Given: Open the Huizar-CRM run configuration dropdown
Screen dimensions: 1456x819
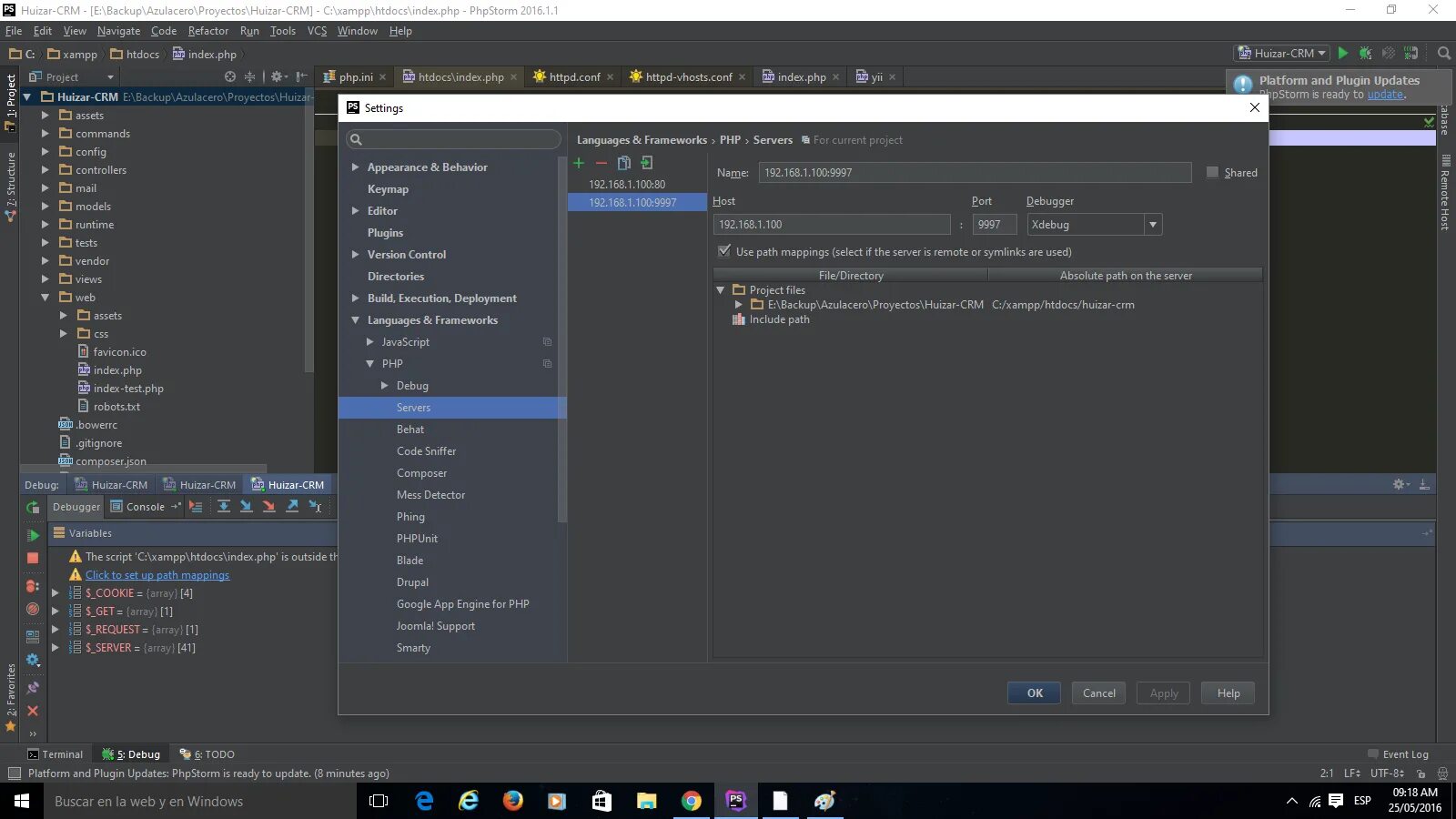Looking at the screenshot, I should (1282, 53).
